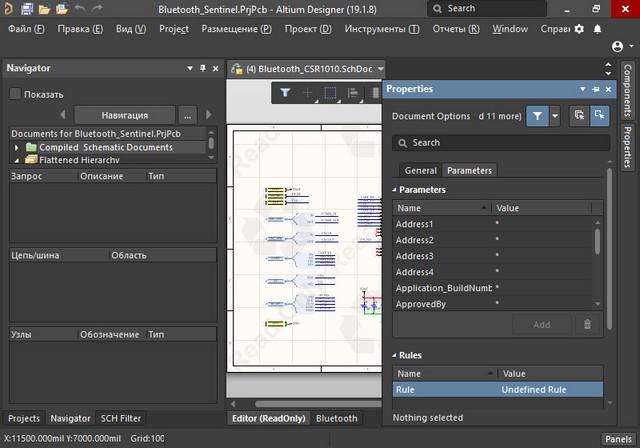Click the trash delete icon under Parameters

[x=587, y=324]
